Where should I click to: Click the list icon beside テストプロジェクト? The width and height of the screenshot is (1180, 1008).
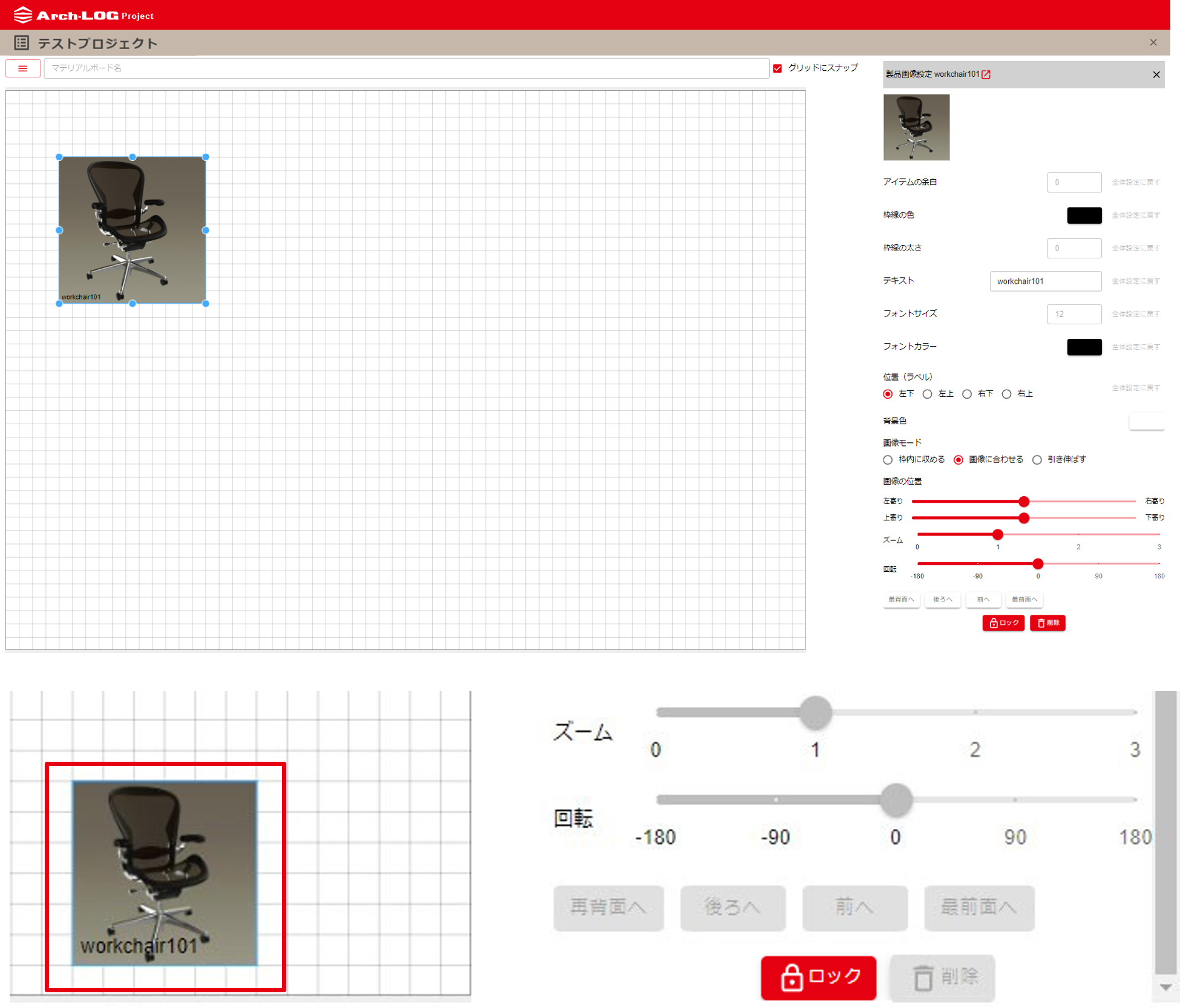22,43
